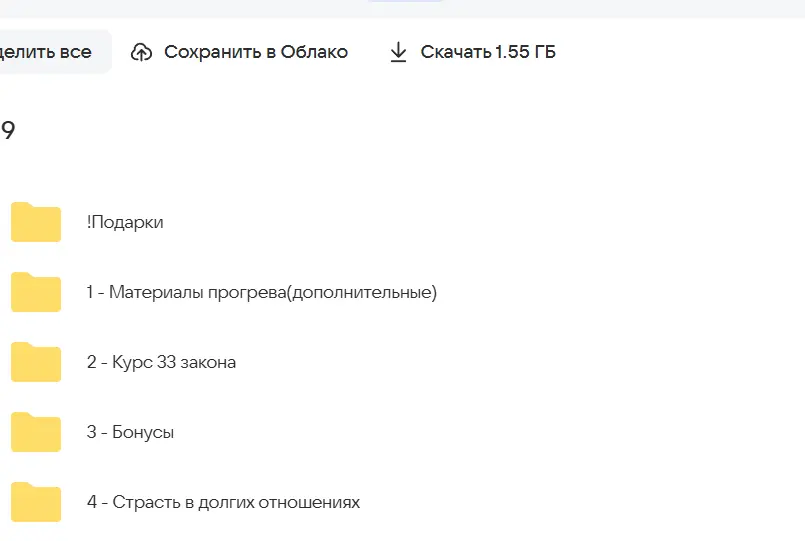The height and width of the screenshot is (541, 805).
Task: Click the download arrow icon
Action: (398, 52)
